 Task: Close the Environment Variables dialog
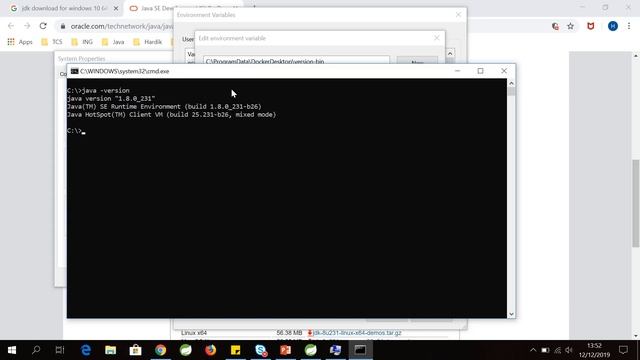[x=458, y=15]
